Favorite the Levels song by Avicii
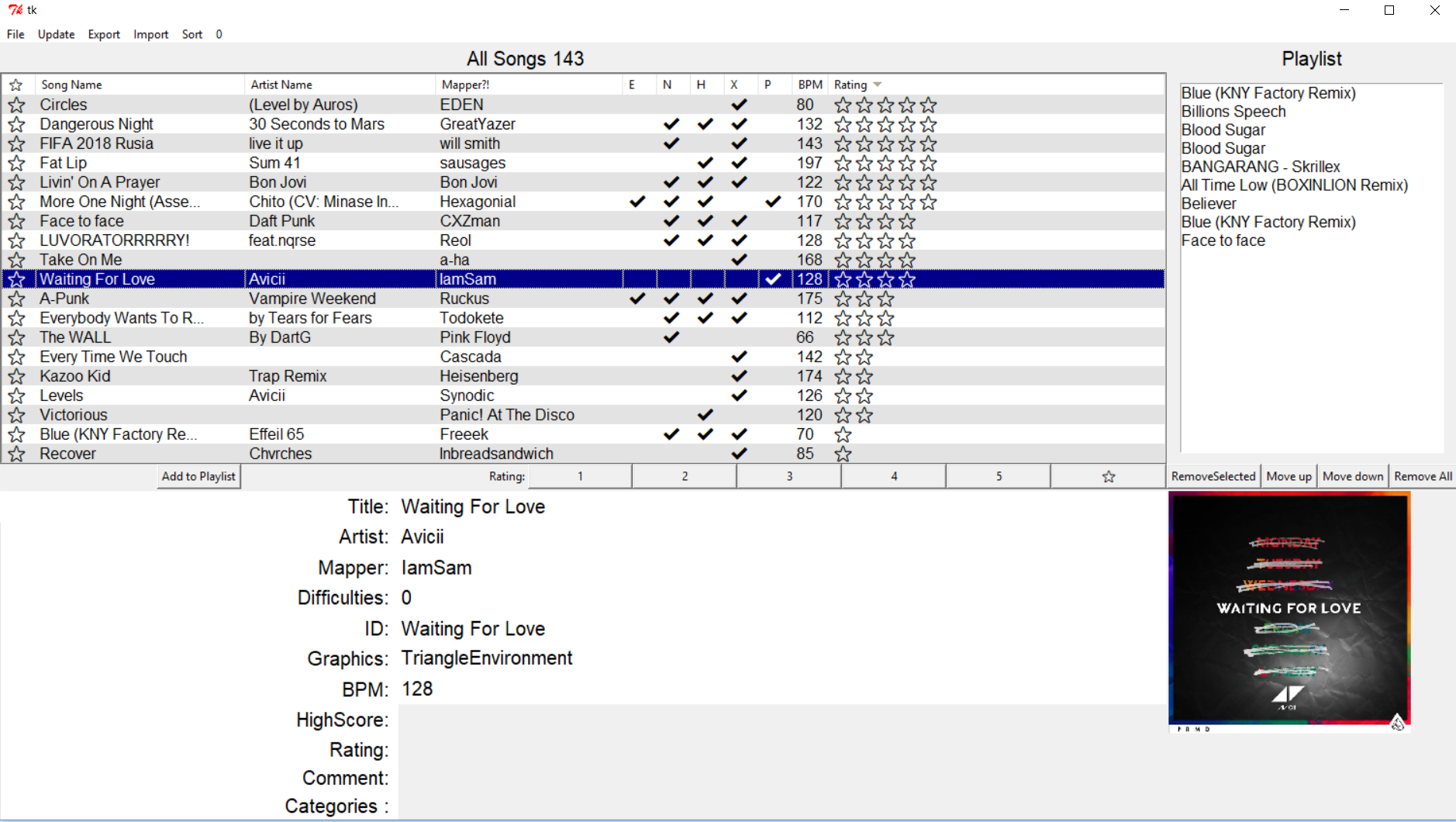The height and width of the screenshot is (822, 1456). tap(16, 395)
